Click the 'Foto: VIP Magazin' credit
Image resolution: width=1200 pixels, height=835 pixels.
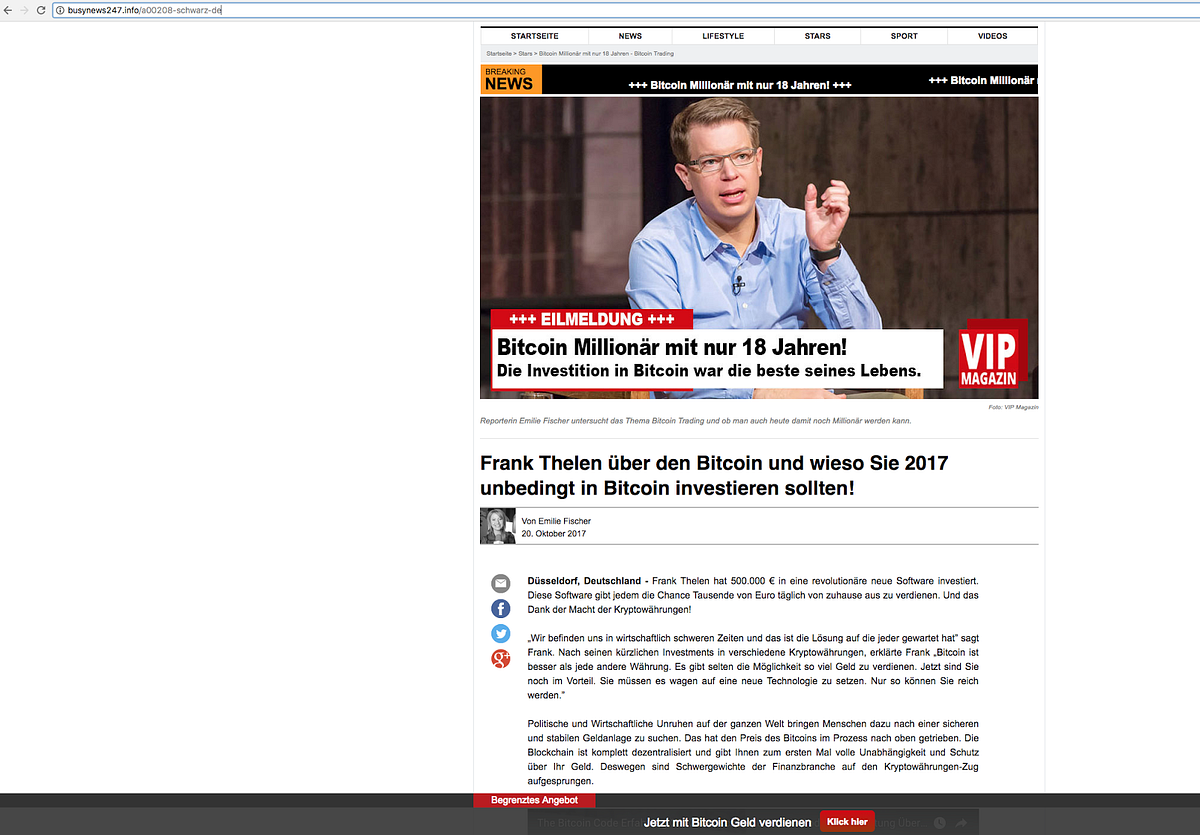tap(1016, 408)
